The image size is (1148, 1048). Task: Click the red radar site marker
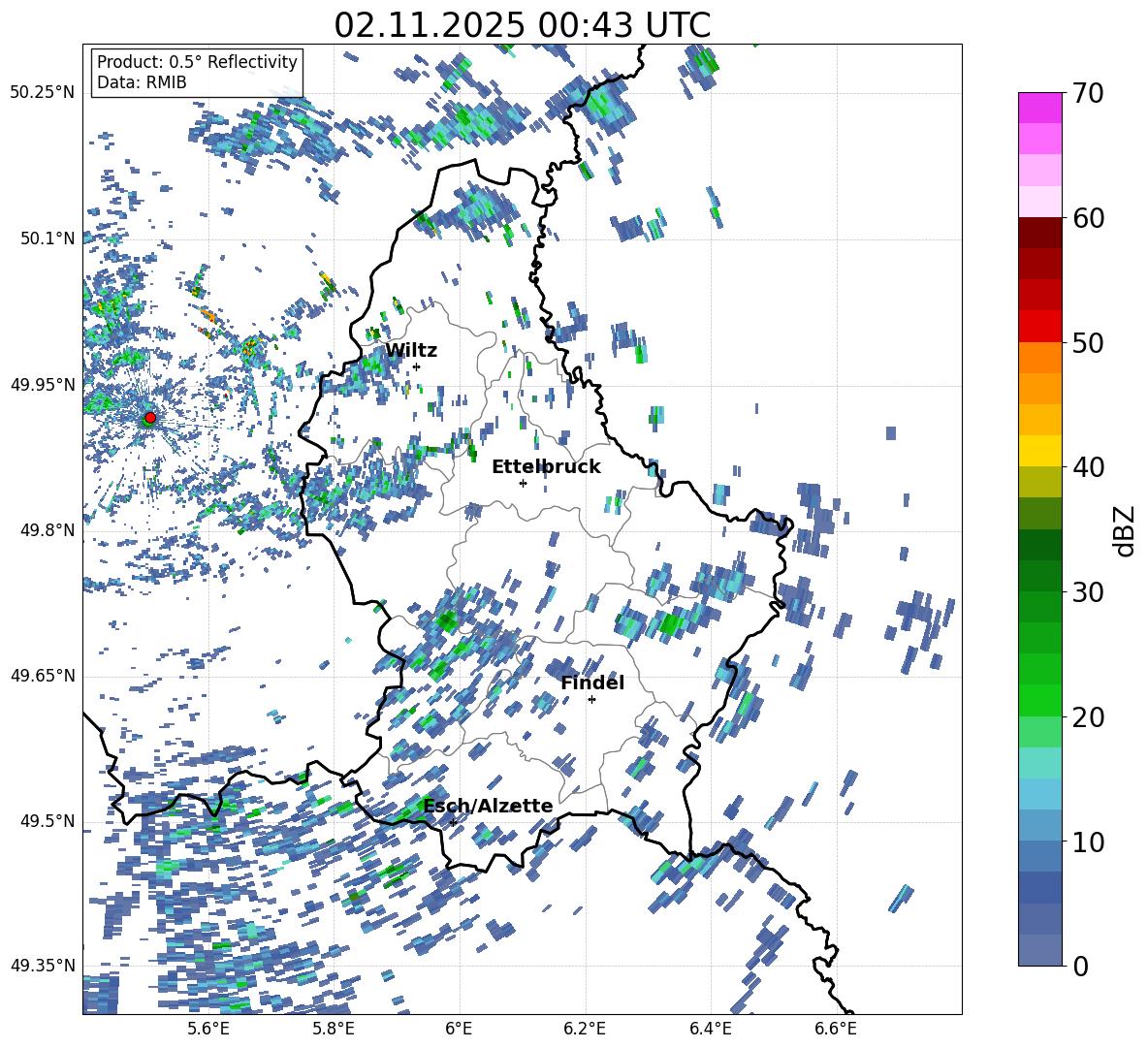150,418
